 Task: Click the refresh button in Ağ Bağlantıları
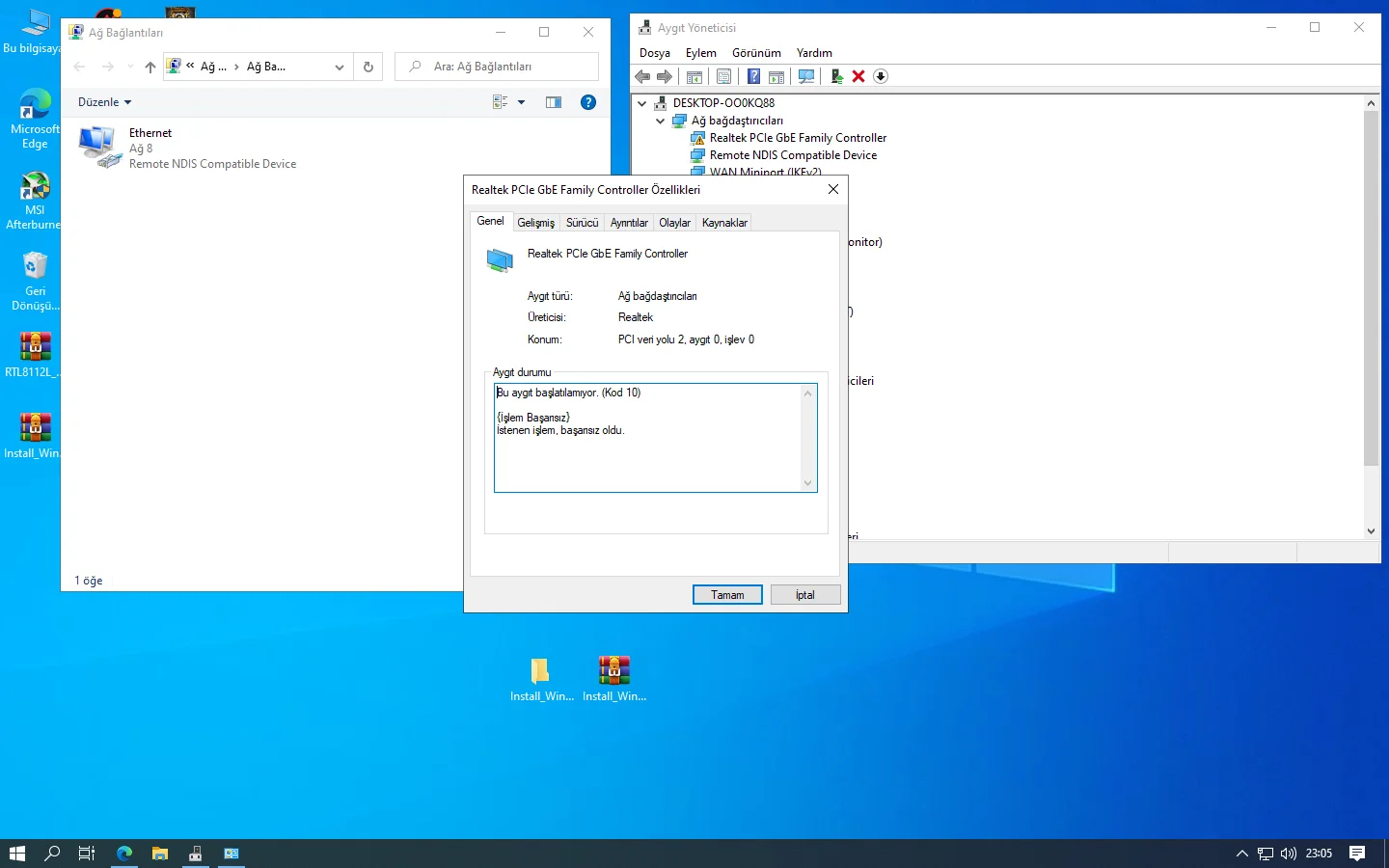[368, 67]
